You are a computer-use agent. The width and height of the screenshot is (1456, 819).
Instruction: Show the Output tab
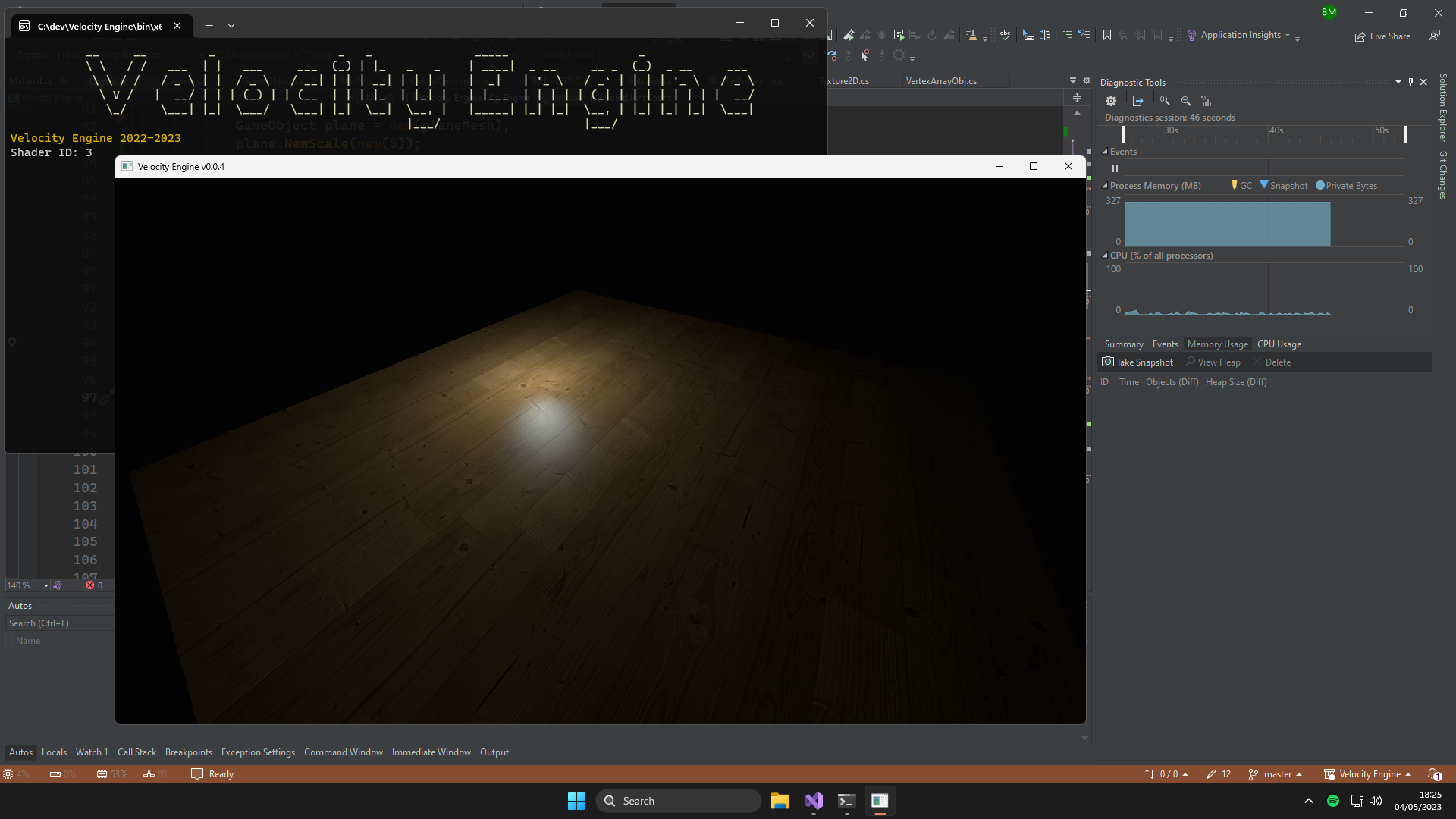[x=494, y=752]
